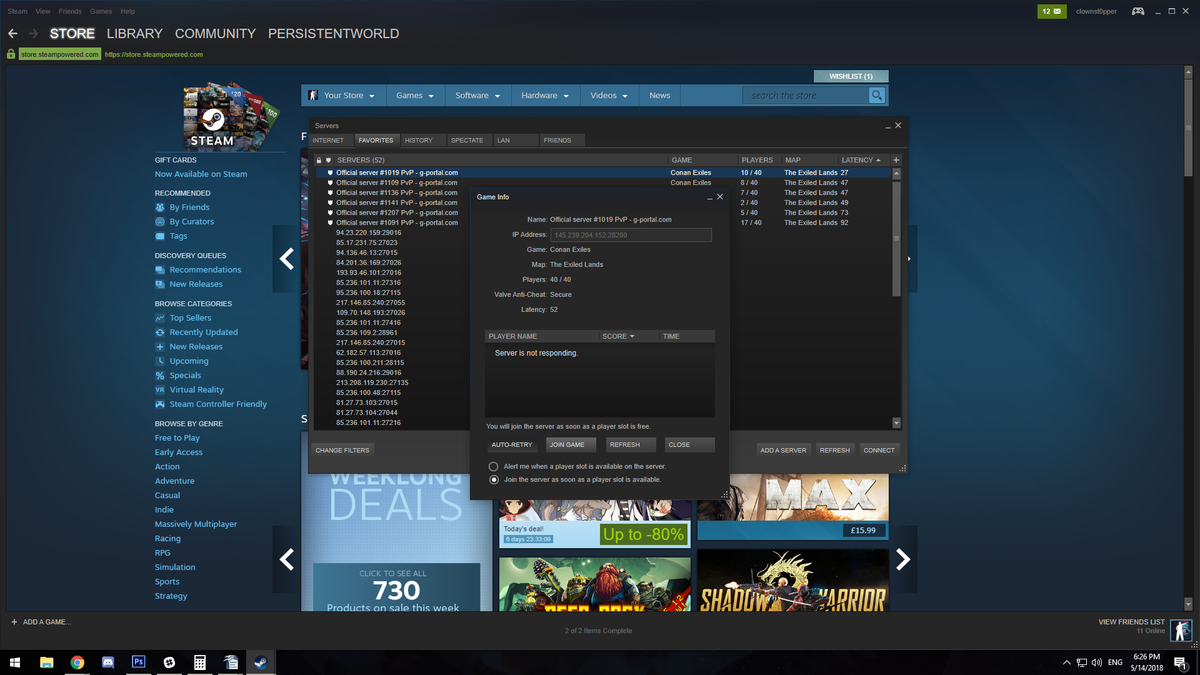Expand the Hardware dropdown menu
The image size is (1200, 675).
(544, 95)
